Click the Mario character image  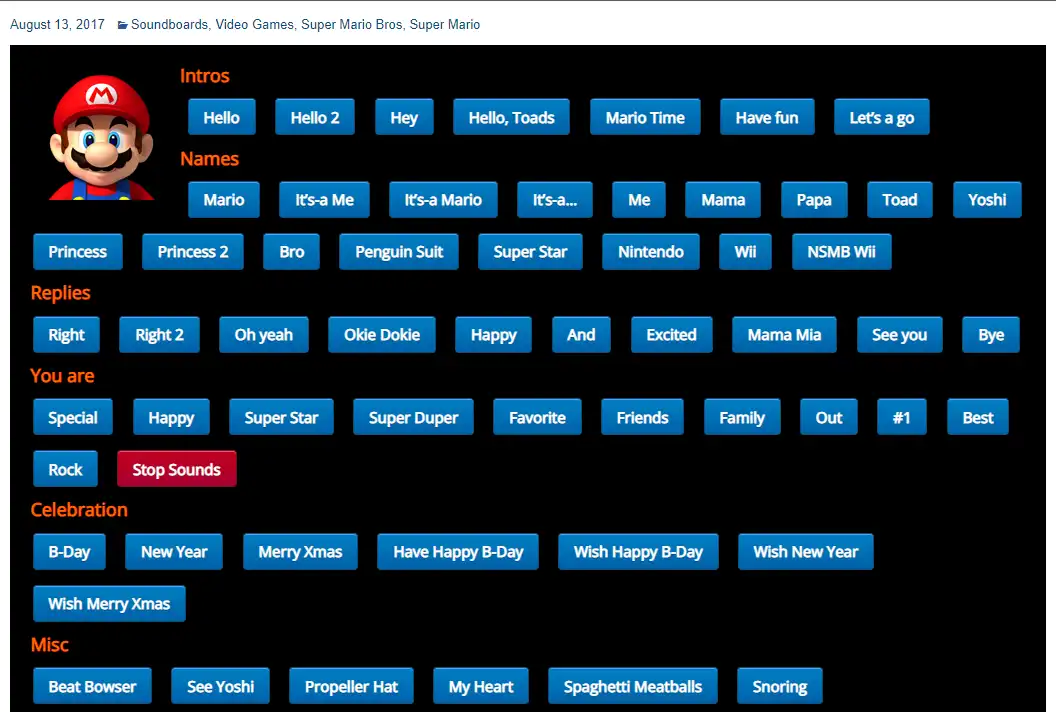(x=102, y=137)
